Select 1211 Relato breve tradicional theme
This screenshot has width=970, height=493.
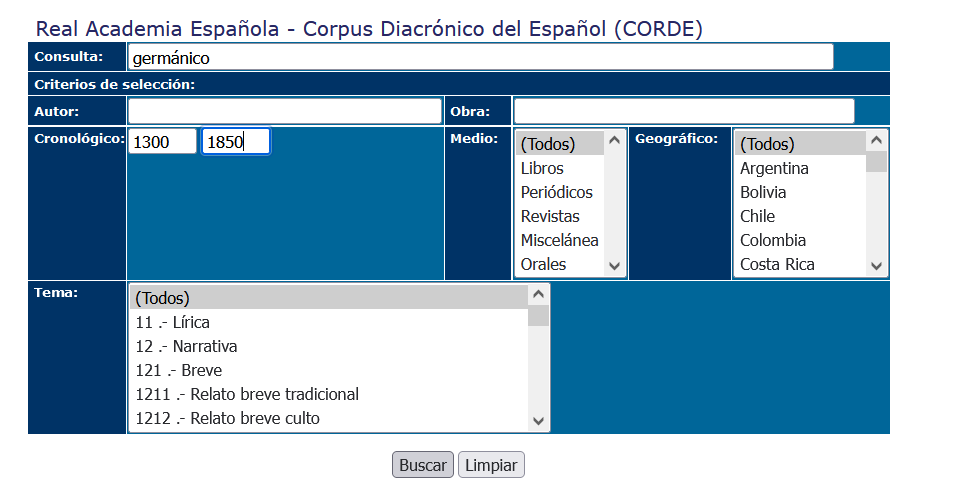tap(247, 394)
